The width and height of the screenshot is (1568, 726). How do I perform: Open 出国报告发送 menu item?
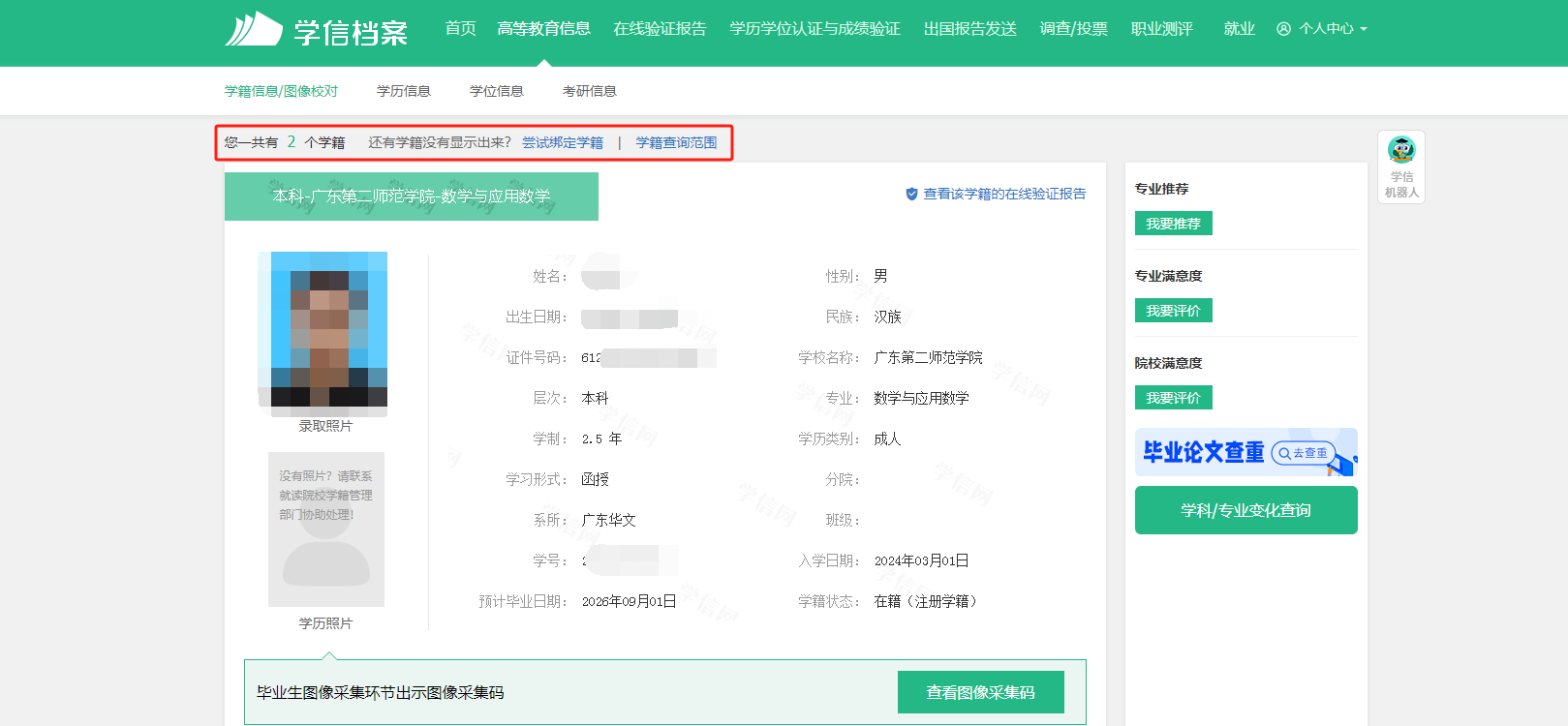(970, 29)
